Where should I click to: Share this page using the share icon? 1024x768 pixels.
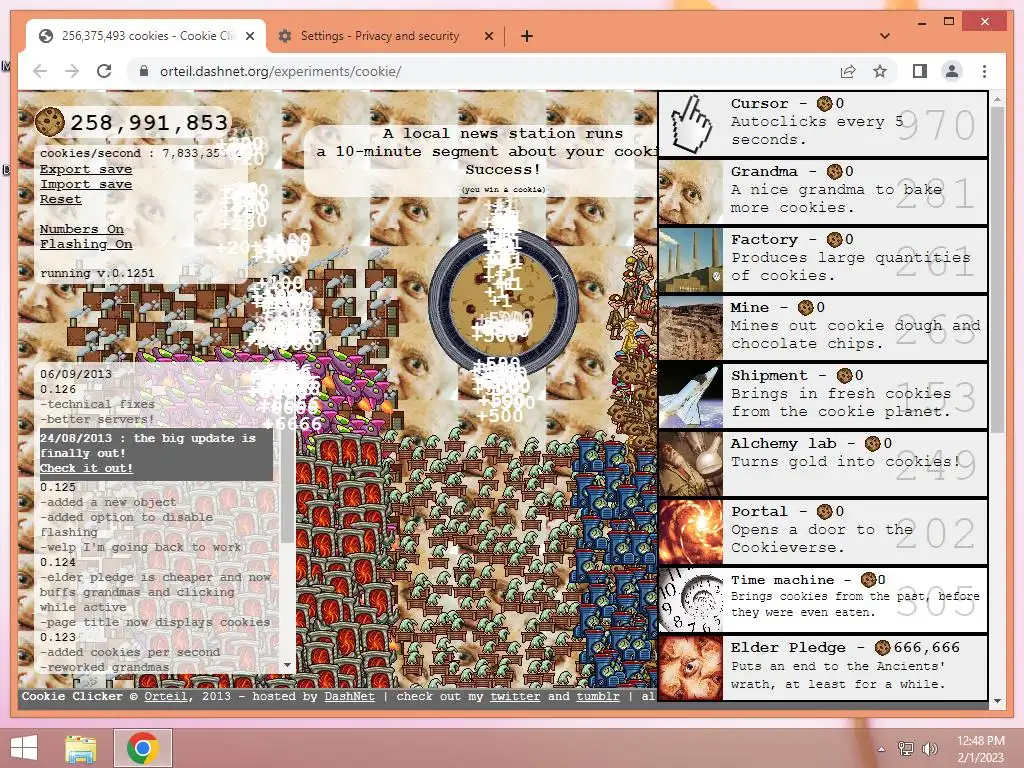pos(848,71)
